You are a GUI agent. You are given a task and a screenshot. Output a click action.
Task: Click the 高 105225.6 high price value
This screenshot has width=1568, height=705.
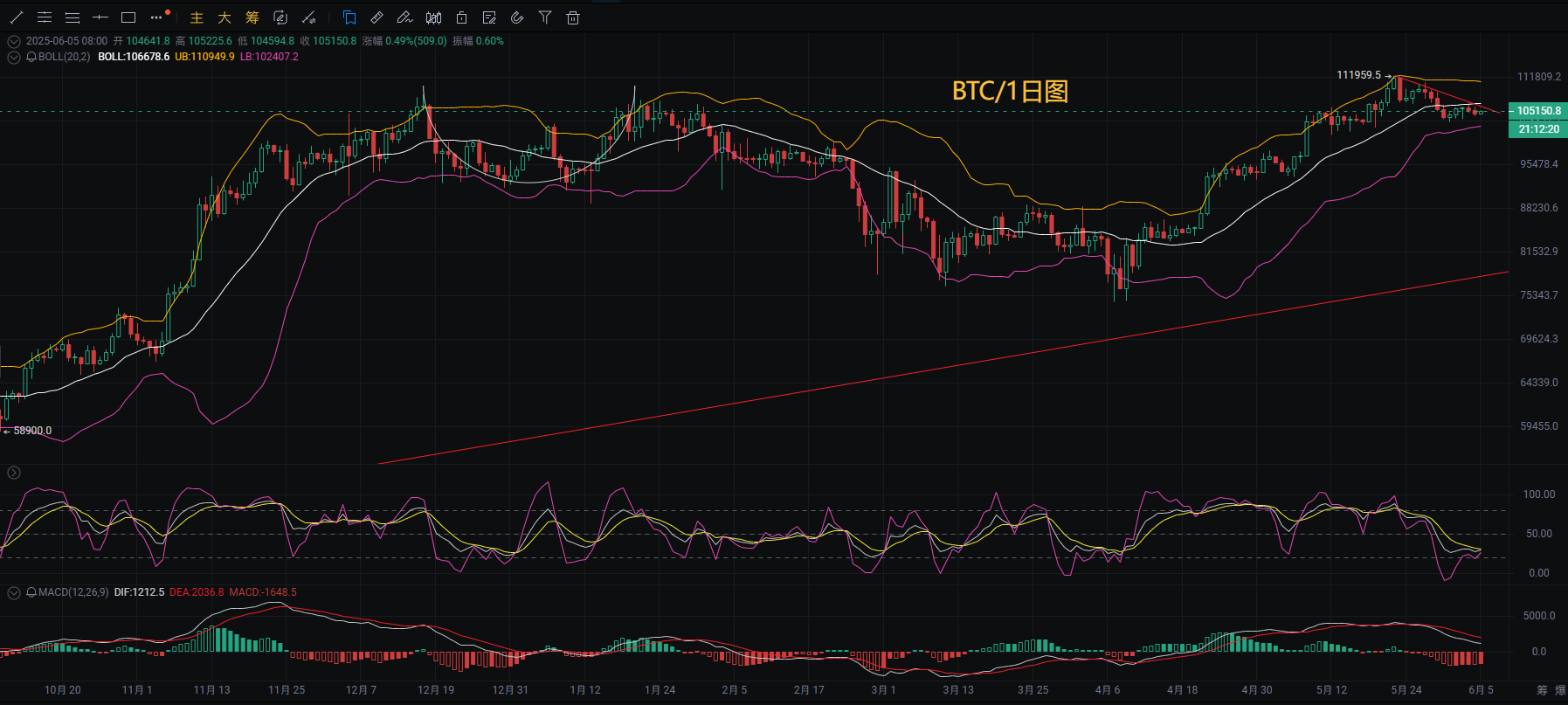(x=204, y=41)
